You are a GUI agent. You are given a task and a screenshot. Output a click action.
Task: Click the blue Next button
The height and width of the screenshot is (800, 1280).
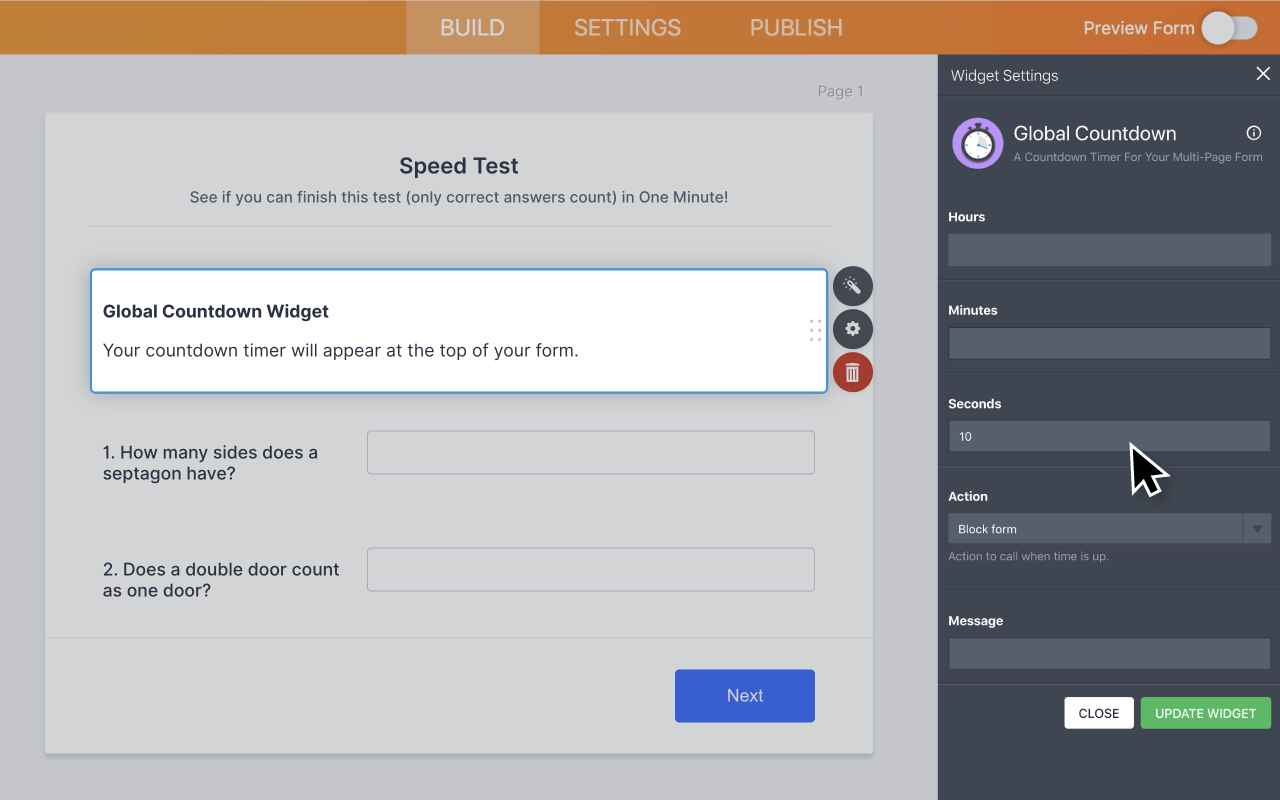point(744,696)
